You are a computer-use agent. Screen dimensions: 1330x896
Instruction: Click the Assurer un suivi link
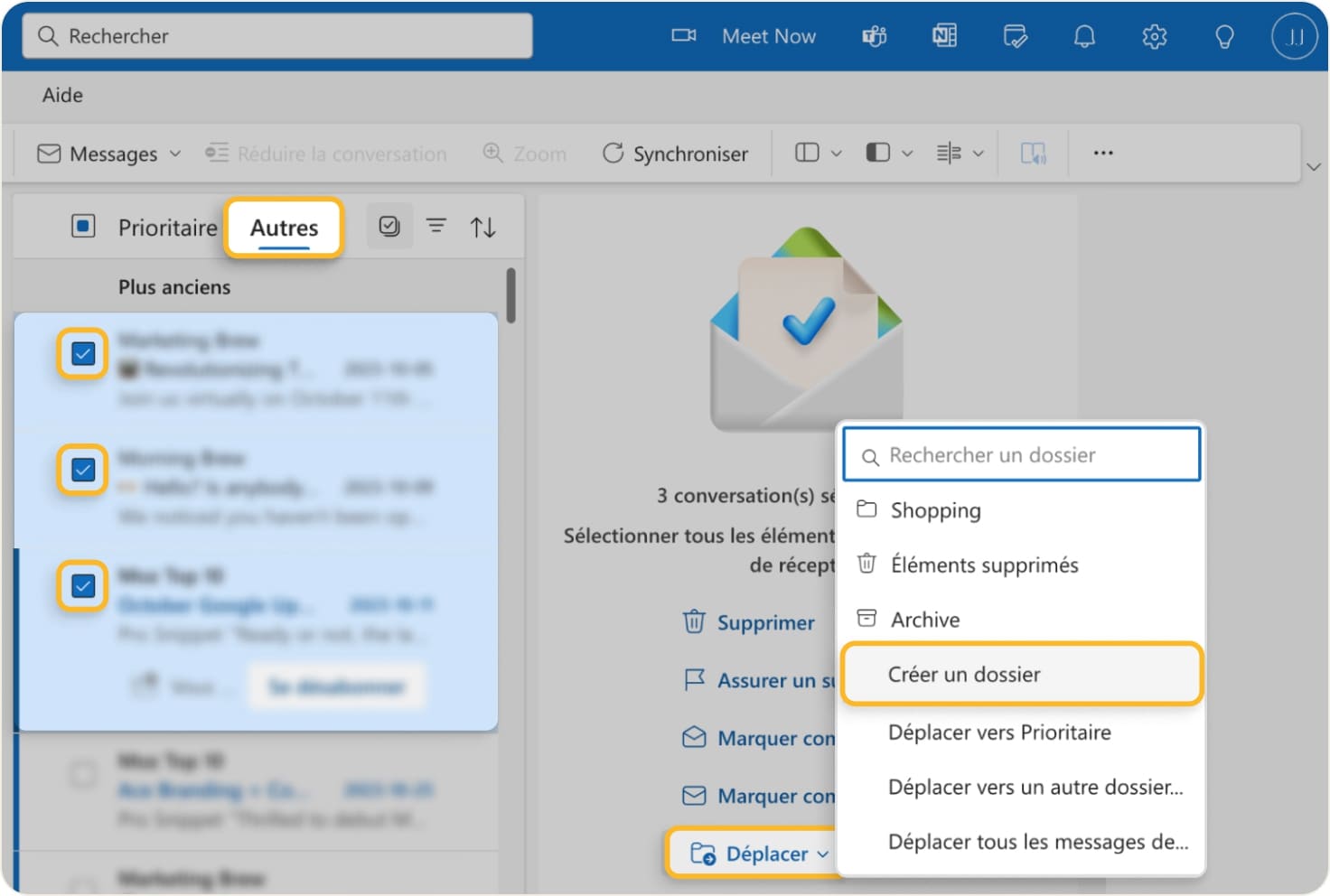point(775,680)
